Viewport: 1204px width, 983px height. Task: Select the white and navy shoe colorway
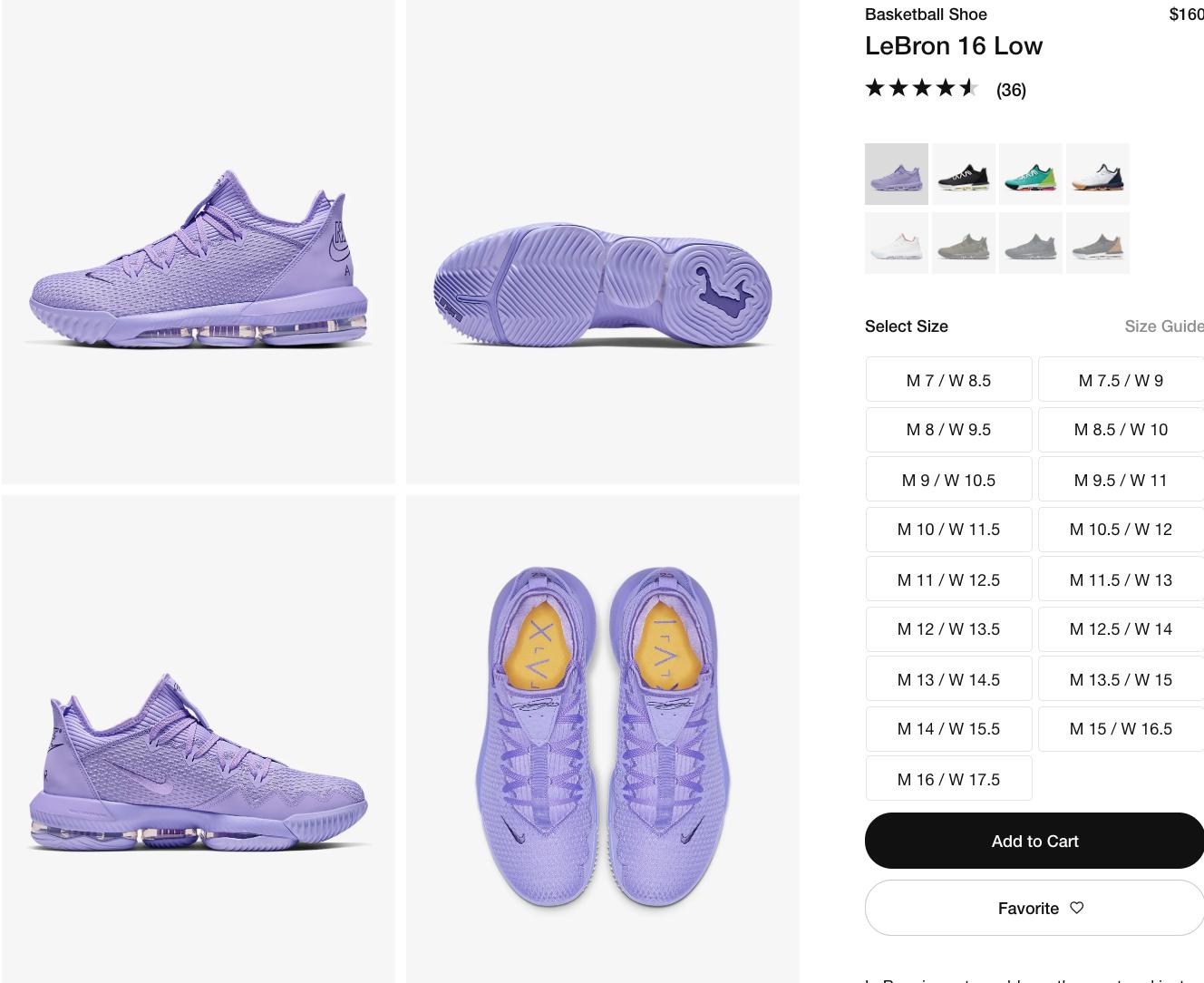pos(1097,174)
